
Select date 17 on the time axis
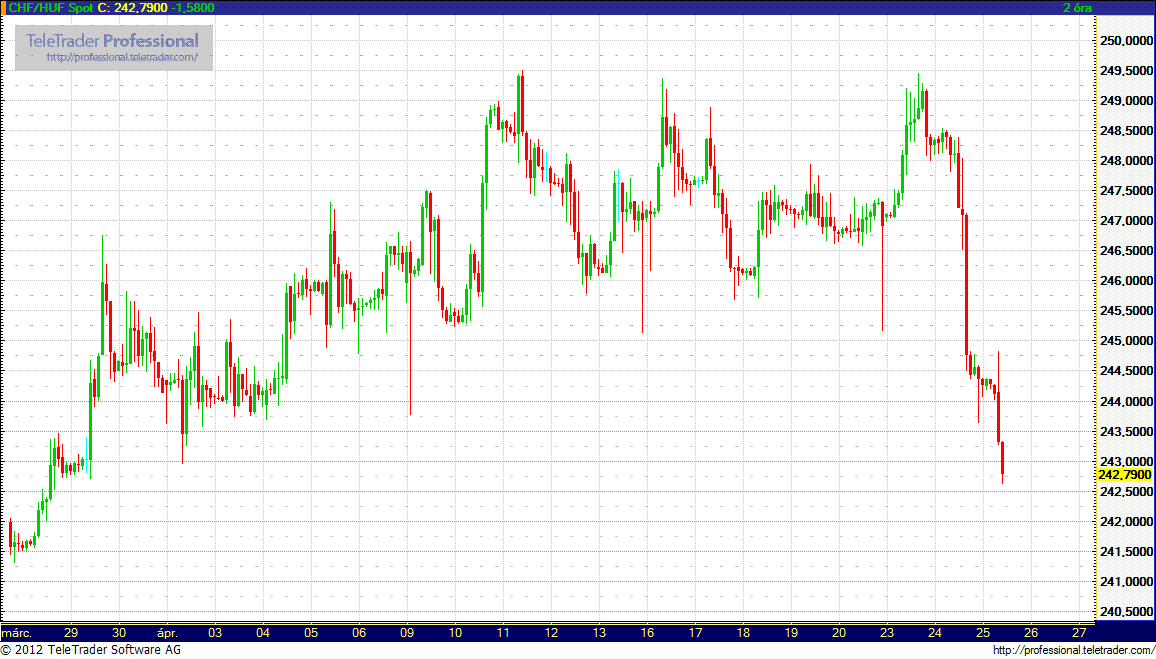click(x=694, y=633)
